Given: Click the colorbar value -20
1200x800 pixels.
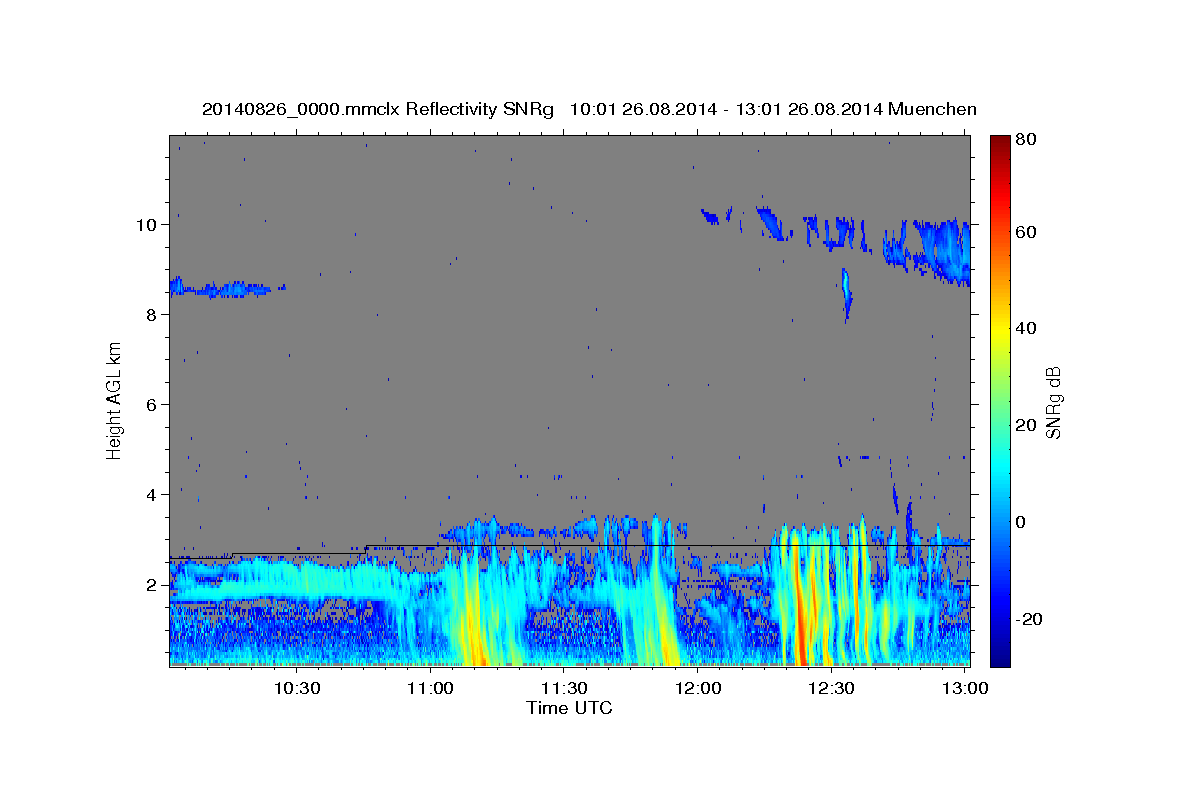Looking at the screenshot, I should point(1029,620).
